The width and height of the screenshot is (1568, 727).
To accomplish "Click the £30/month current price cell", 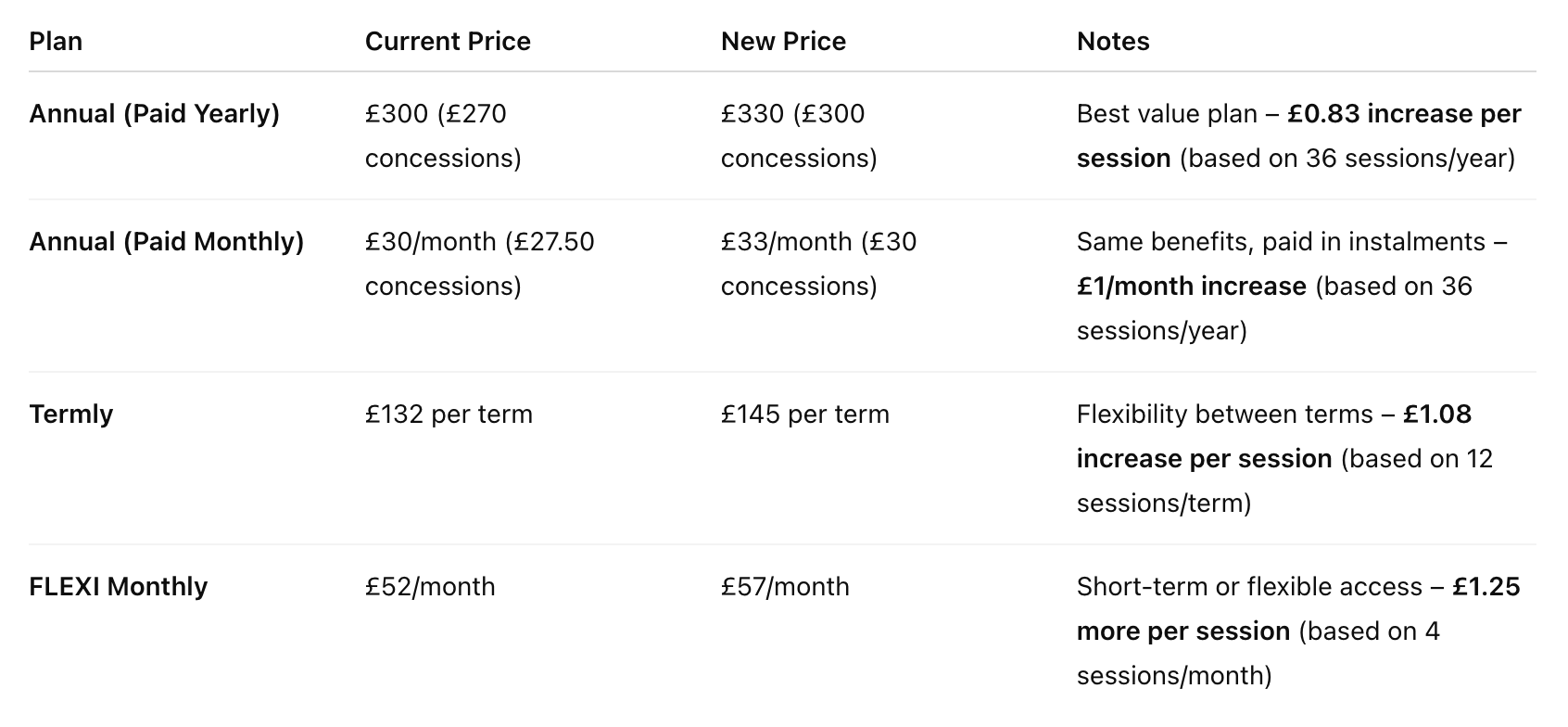I will [x=480, y=264].
